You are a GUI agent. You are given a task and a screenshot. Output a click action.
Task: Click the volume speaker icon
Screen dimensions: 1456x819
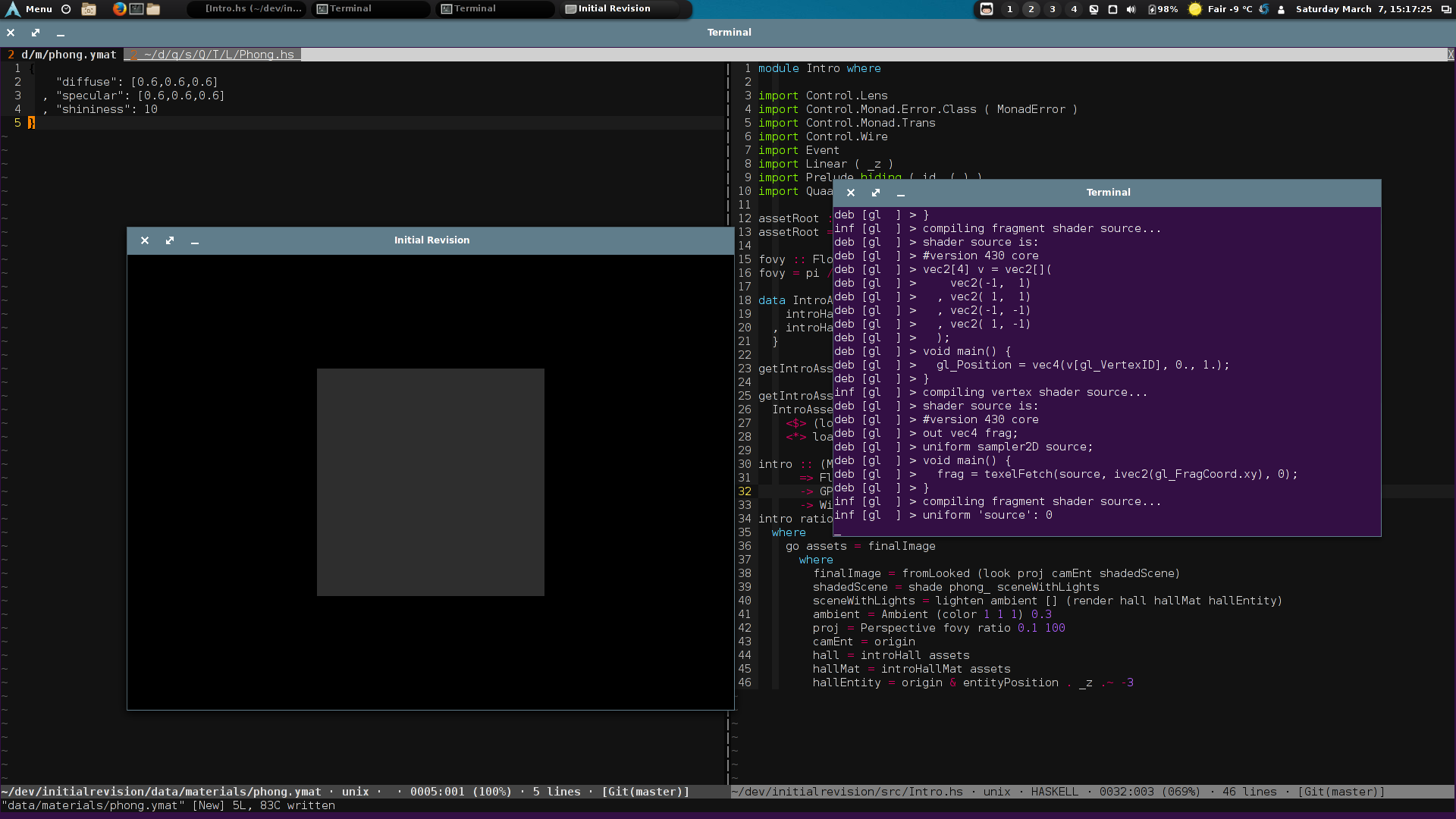tap(1131, 9)
